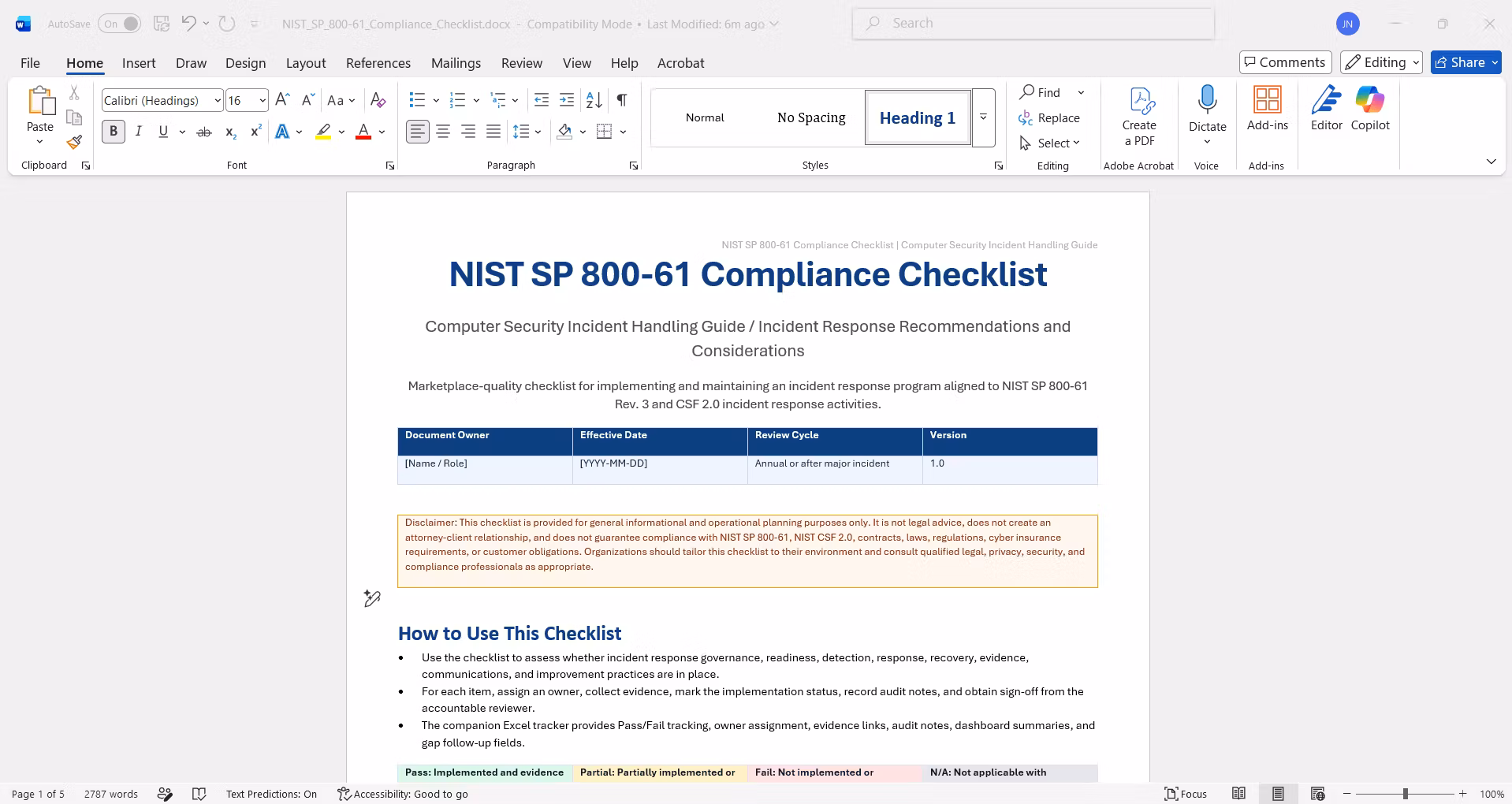Click the Cut scissors icon
This screenshot has height=804, width=1512.
(x=74, y=93)
